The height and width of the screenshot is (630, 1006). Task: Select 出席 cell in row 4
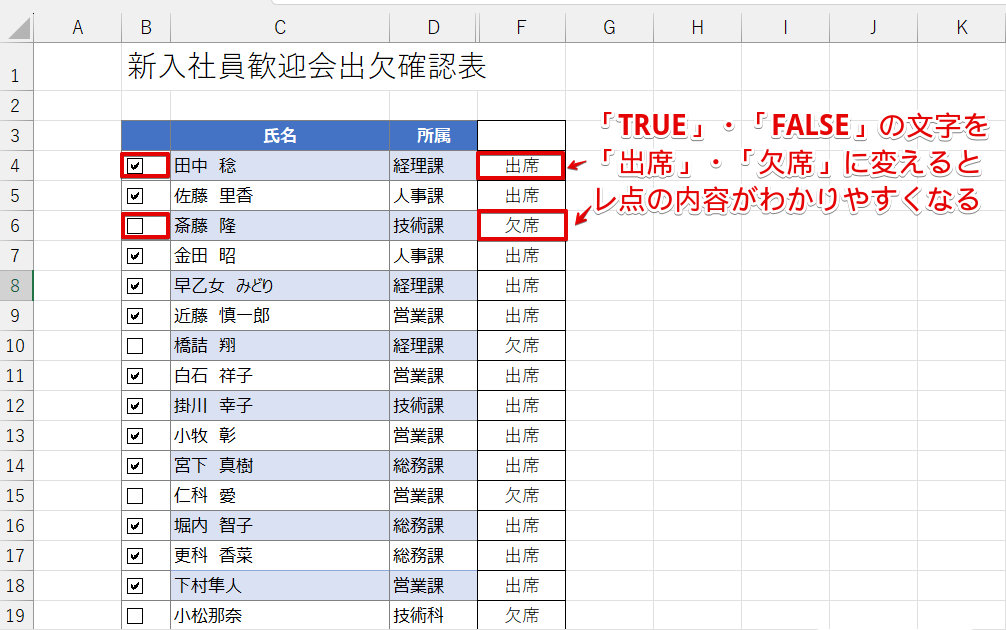[x=522, y=166]
